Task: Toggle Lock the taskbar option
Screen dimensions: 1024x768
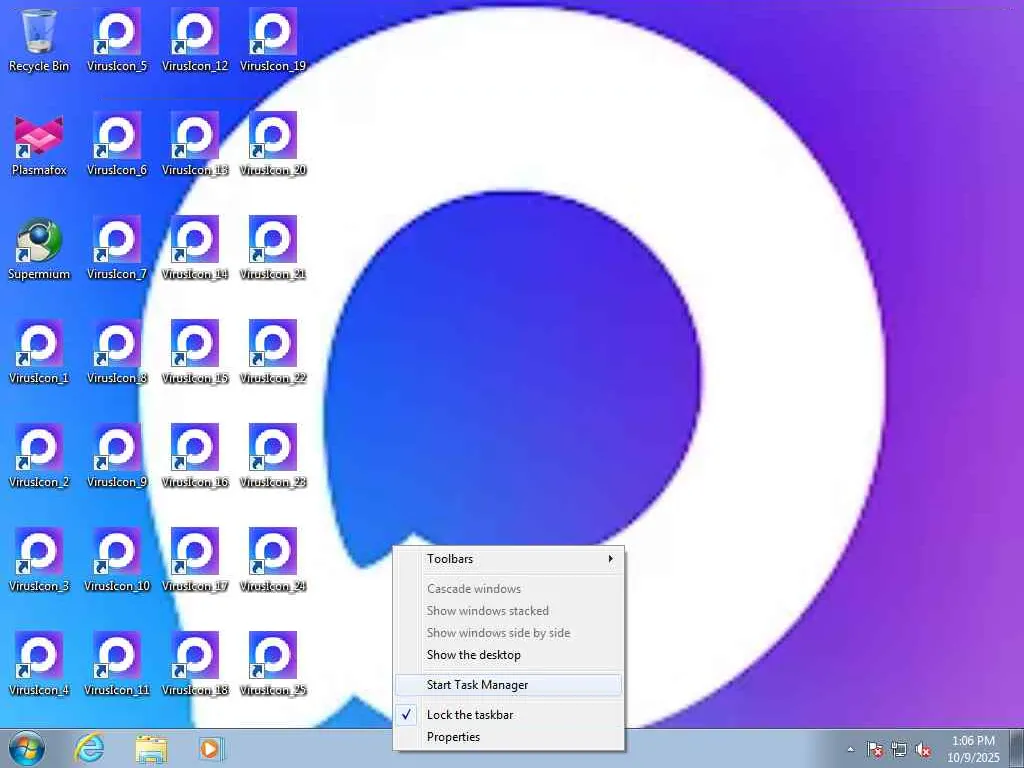Action: pos(508,714)
